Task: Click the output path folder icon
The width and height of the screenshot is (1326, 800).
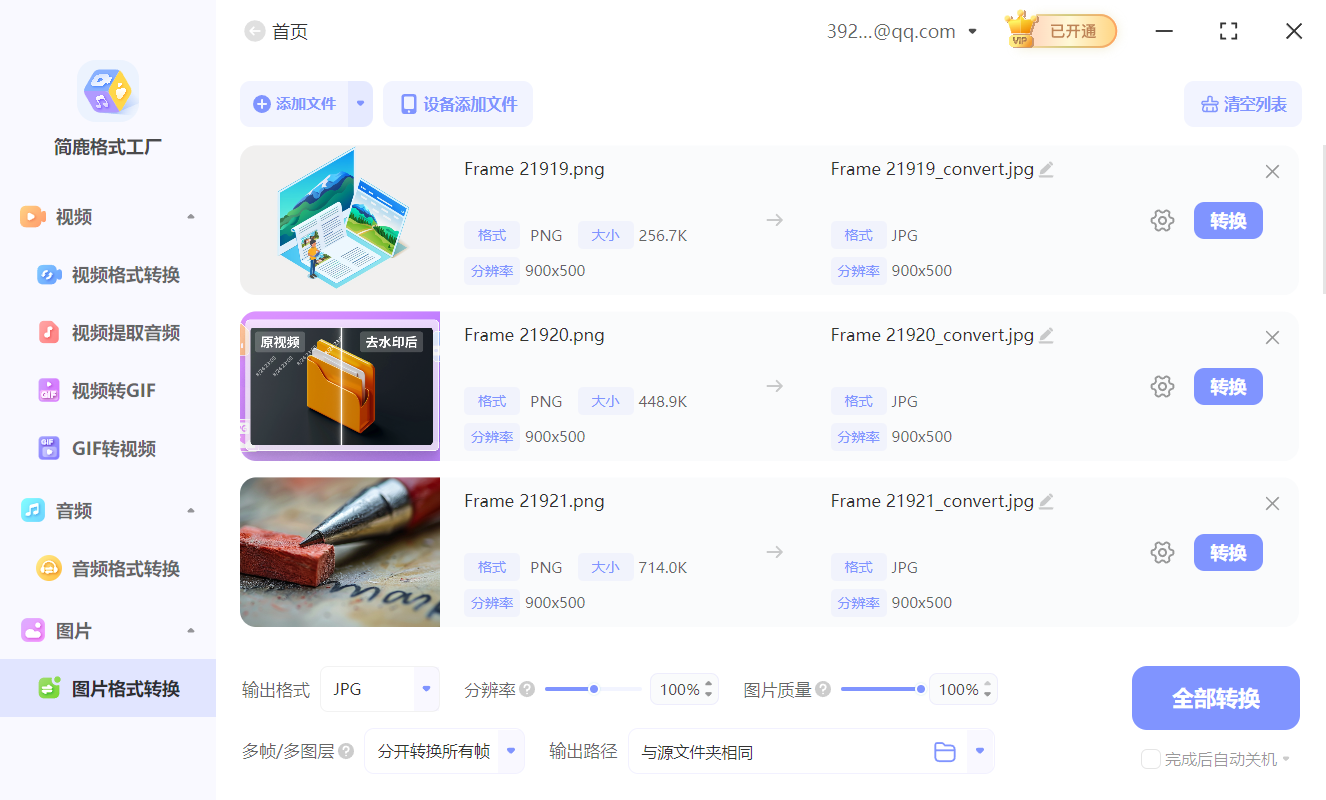Action: (945, 751)
